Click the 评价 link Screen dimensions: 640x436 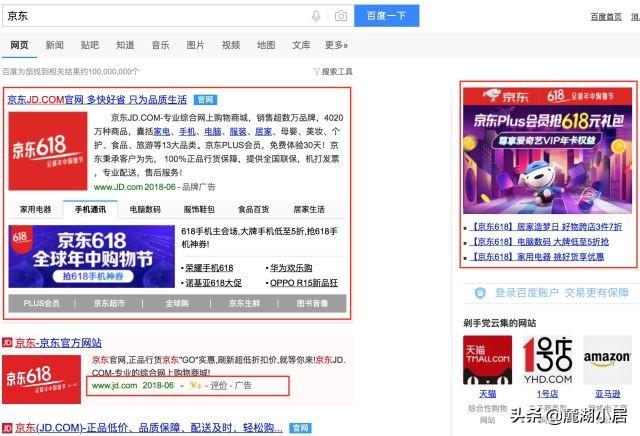pos(219,385)
